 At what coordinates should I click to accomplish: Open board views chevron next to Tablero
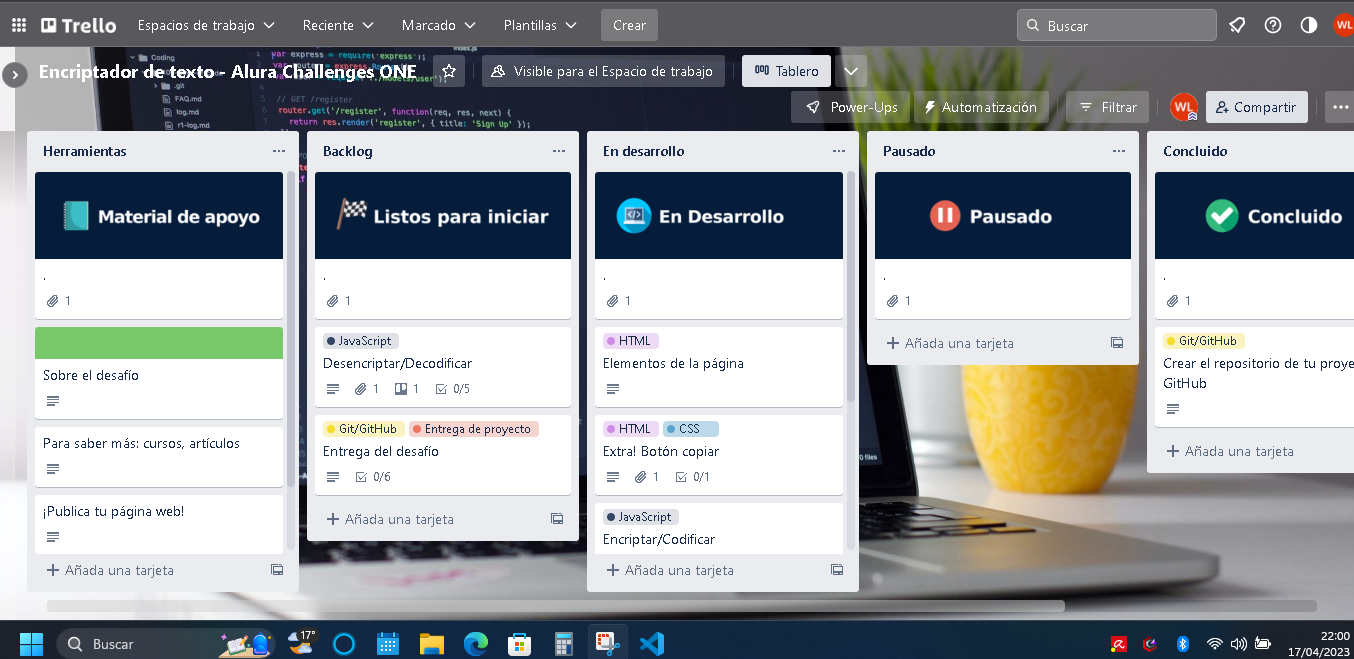(851, 71)
